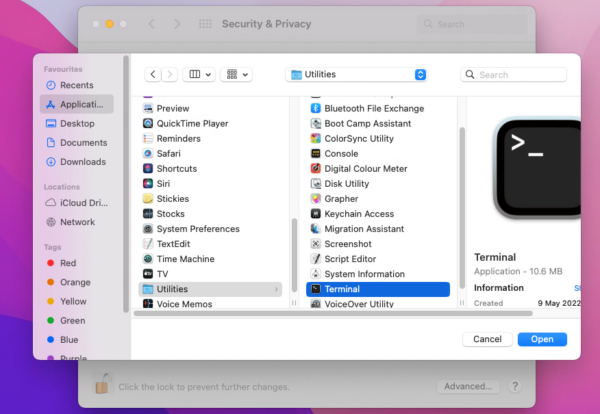Click the Migration Assistant icon
This screenshot has height=414, width=600.
315,228
